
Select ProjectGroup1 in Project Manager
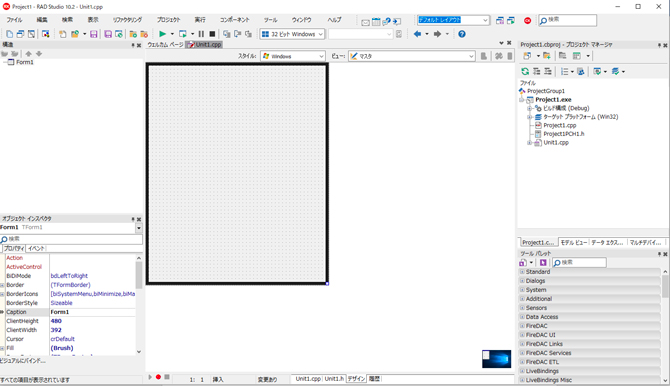[546, 91]
